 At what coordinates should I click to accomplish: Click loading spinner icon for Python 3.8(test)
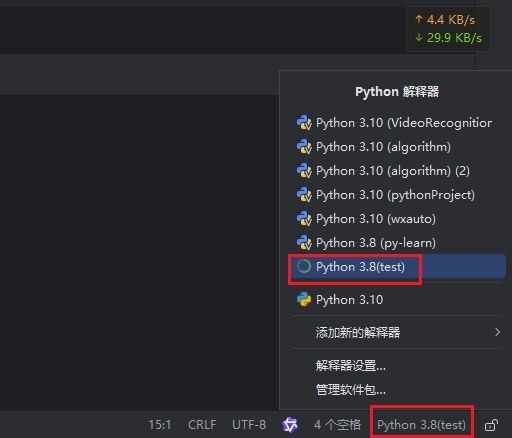(304, 266)
